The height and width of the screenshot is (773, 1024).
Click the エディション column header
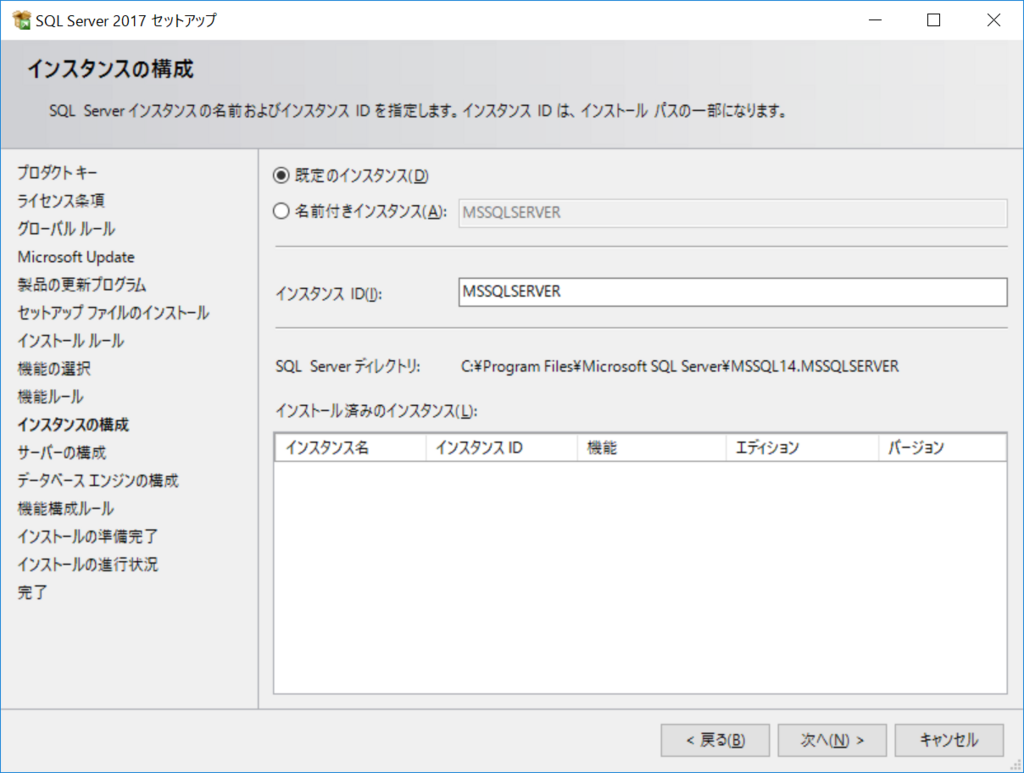point(803,448)
